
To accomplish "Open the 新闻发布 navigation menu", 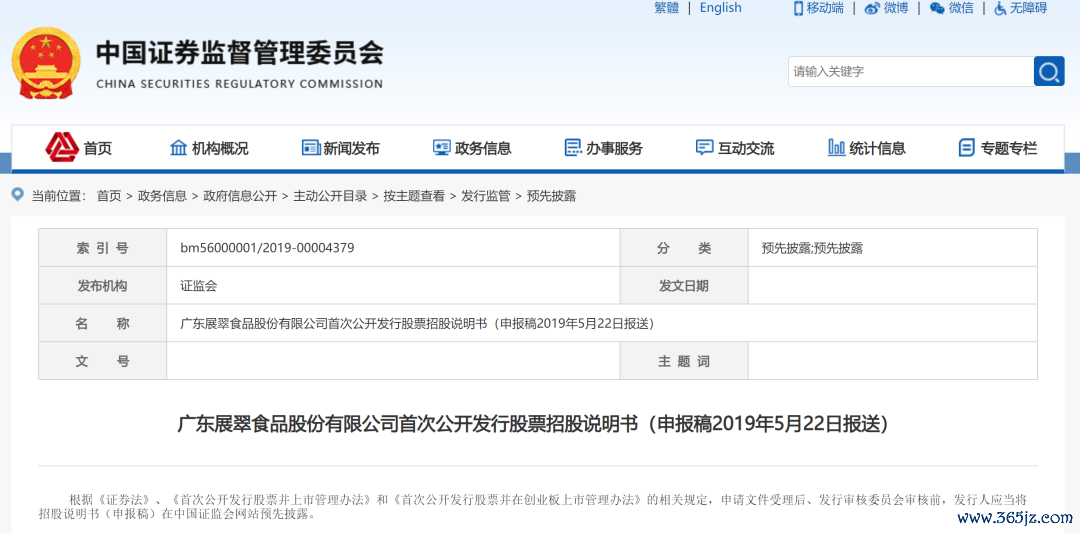I will [351, 148].
